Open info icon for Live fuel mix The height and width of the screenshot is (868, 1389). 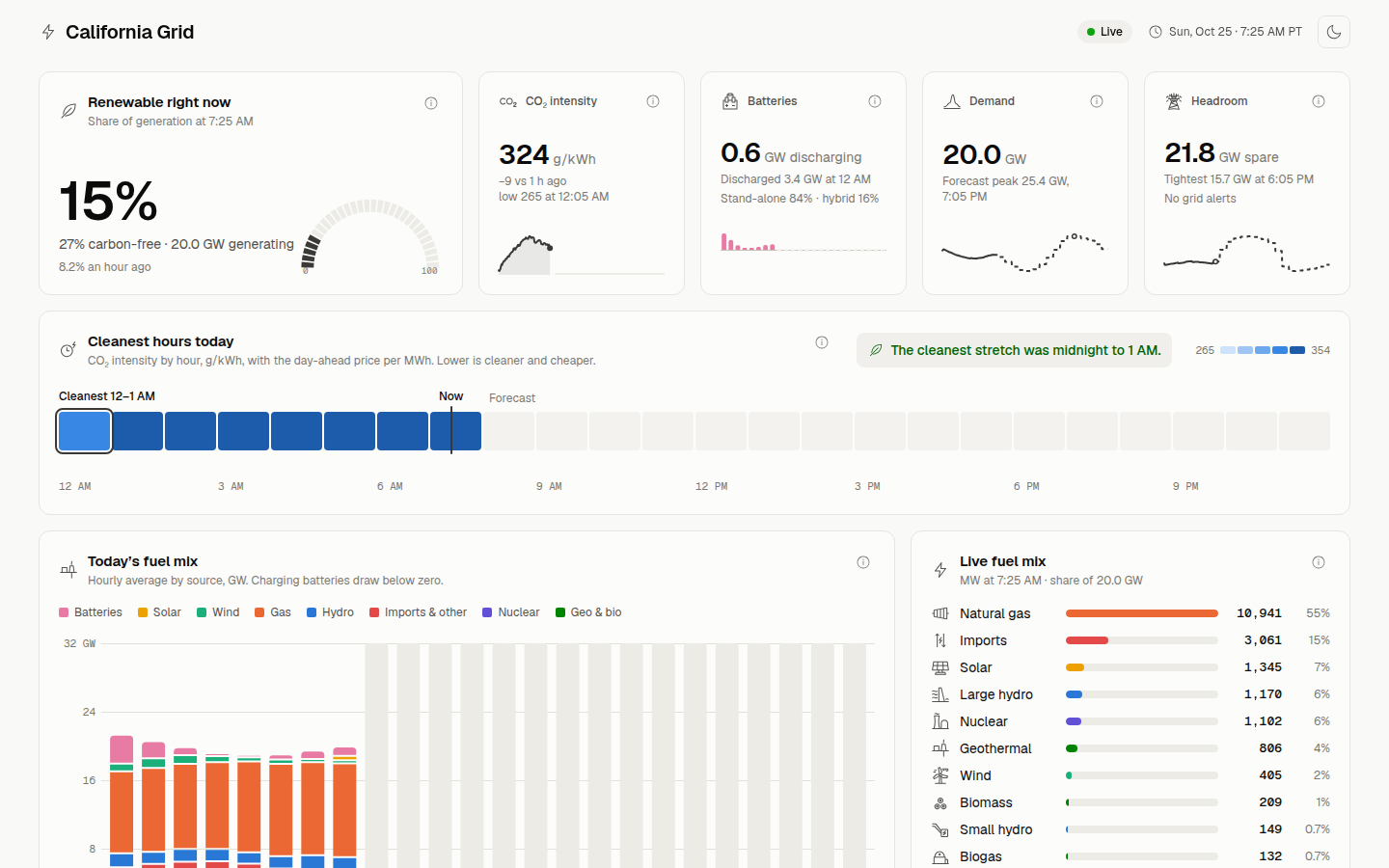1319,562
